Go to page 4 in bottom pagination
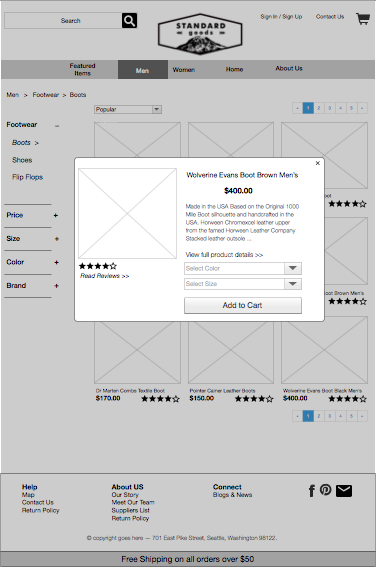Viewport: 376px width, 567px height. (x=341, y=416)
